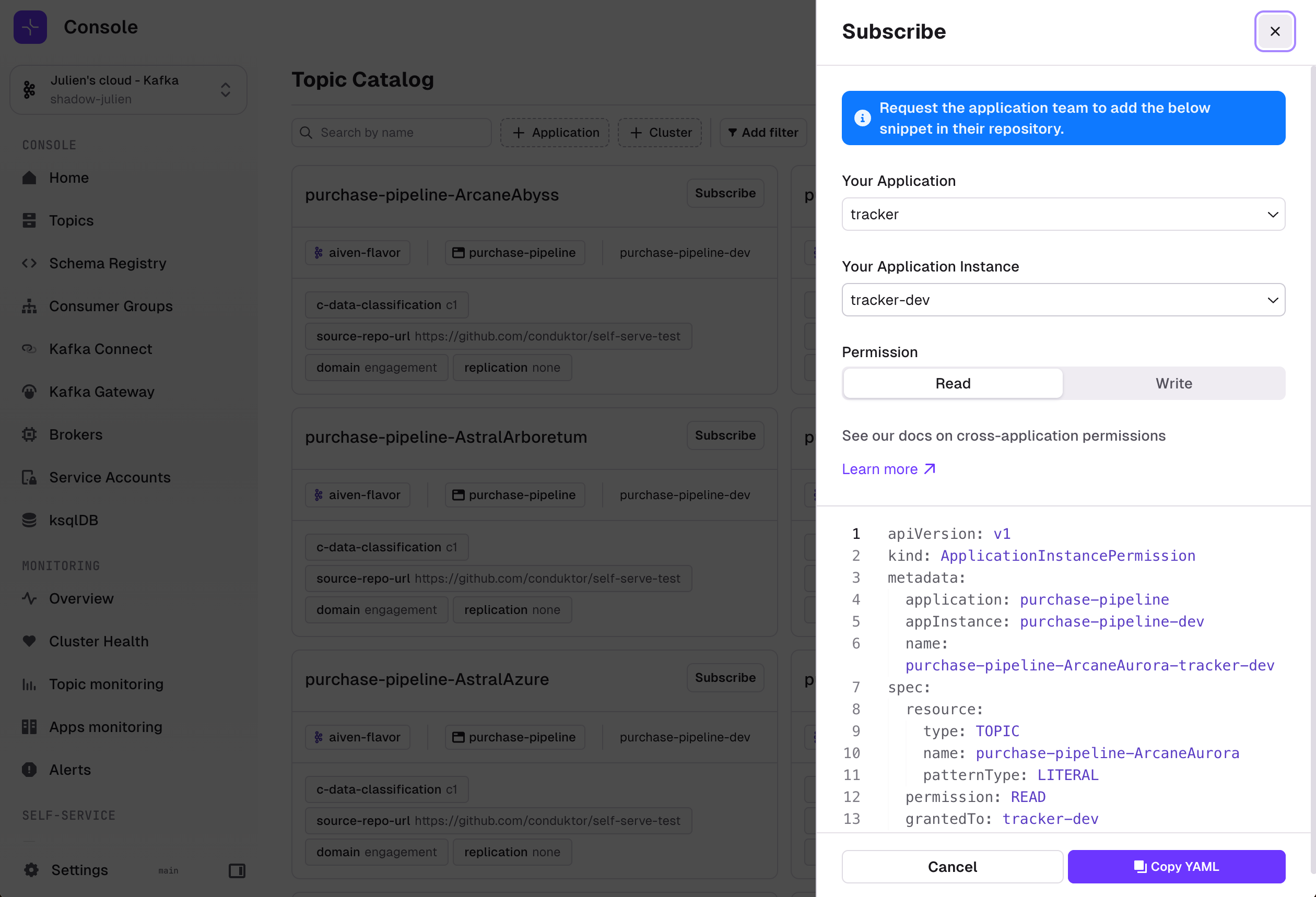Toggle the aiven-flavor tag on ArcaneAbyss
The width and height of the screenshot is (1316, 897).
coord(358,251)
